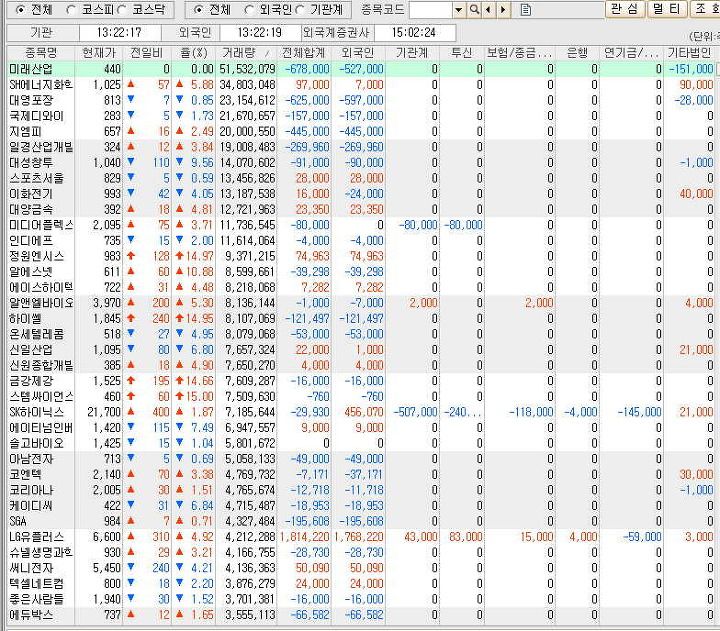Click the 연기금 column header
Screen dimensions: 720x631
tap(631, 53)
